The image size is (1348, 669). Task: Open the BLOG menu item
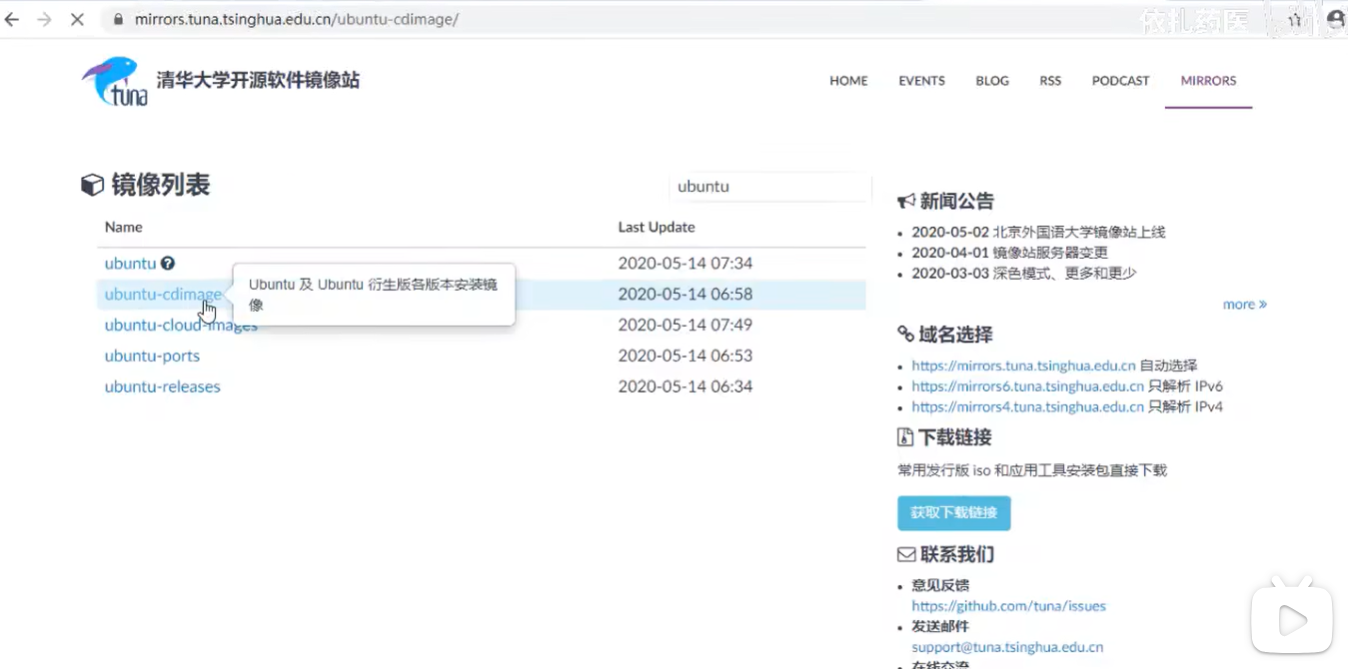(x=992, y=81)
